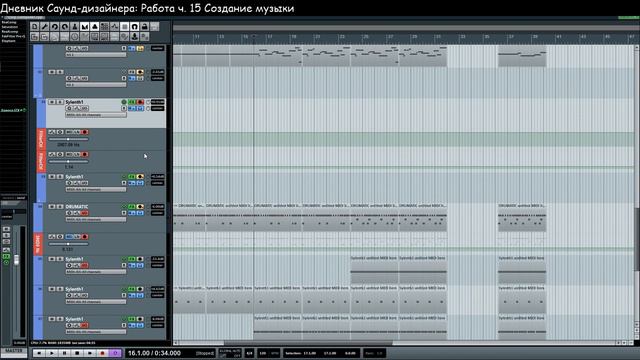
Task: Open the Global Auto automation mode dropdown
Action: click(x=230, y=353)
